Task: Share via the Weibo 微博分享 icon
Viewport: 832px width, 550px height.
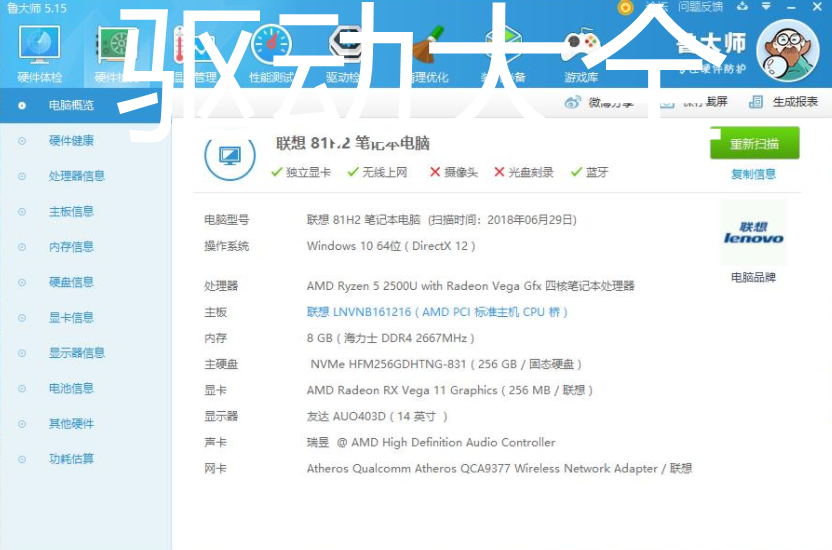Action: tap(573, 102)
